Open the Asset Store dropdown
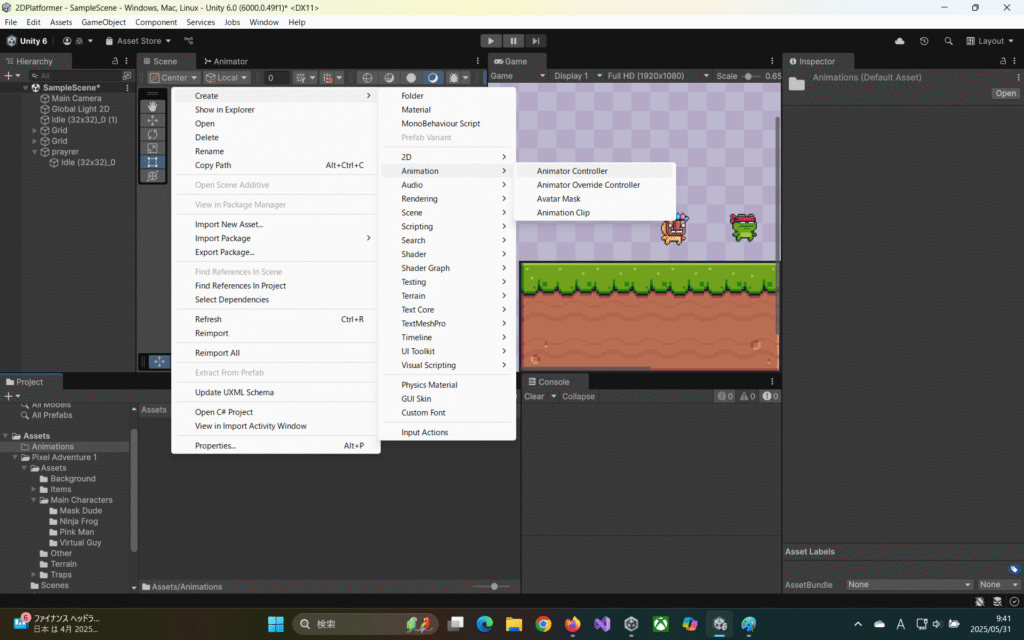Screen dimensions: 1024x640 137,40
